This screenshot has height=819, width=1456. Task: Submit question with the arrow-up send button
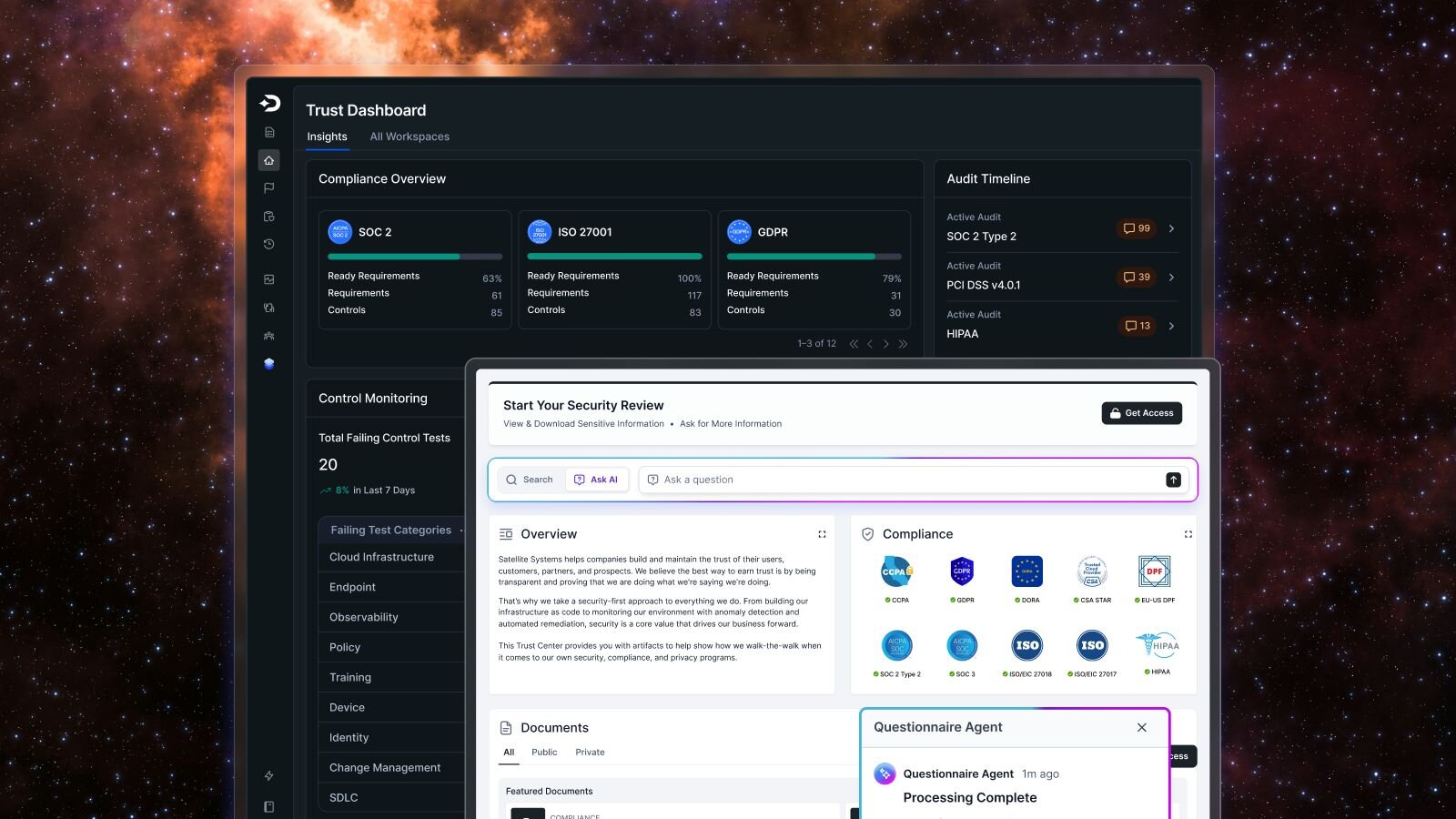pyautogui.click(x=1174, y=480)
